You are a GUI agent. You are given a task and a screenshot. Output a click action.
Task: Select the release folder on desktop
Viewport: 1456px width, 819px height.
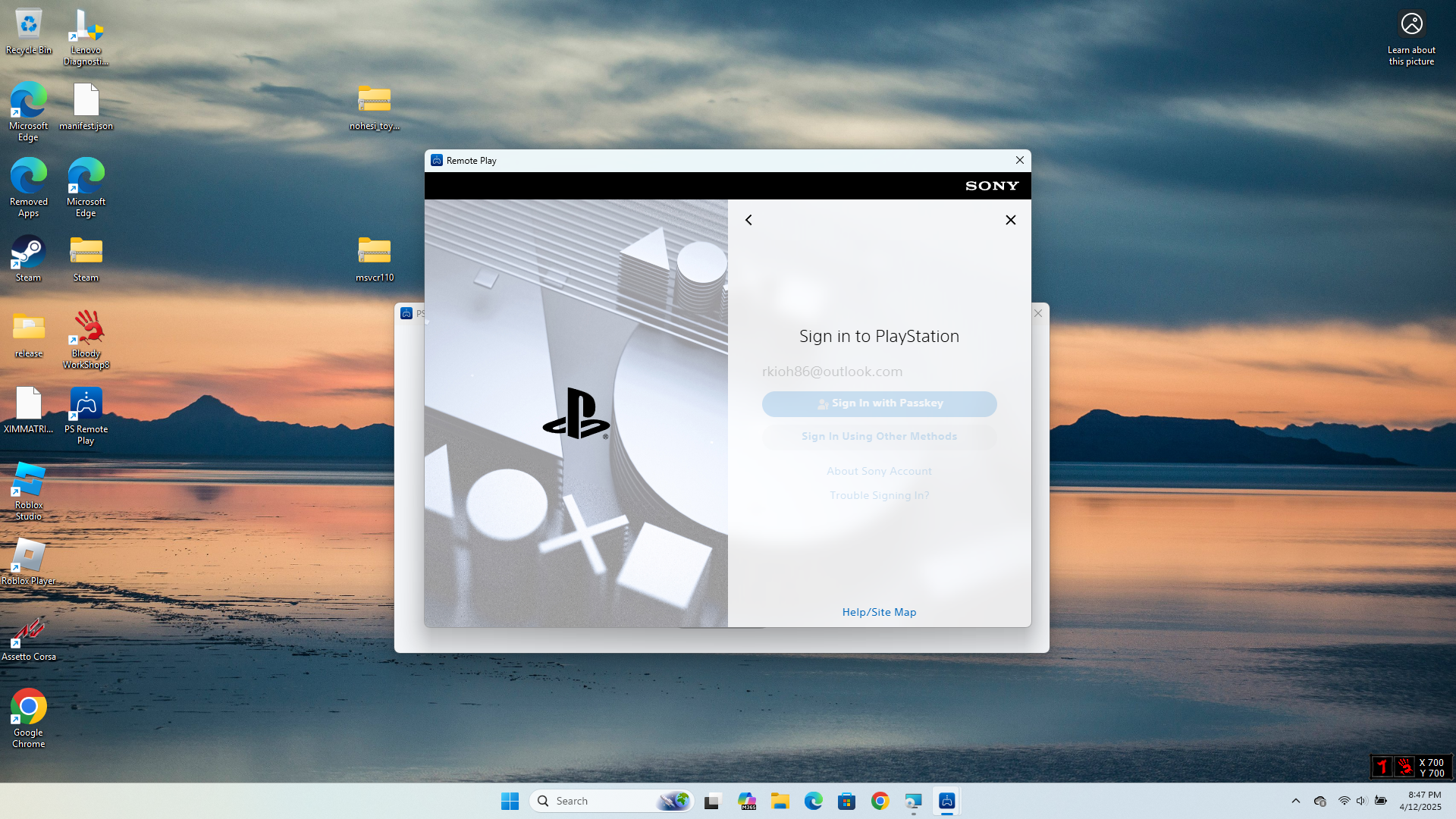tap(29, 335)
